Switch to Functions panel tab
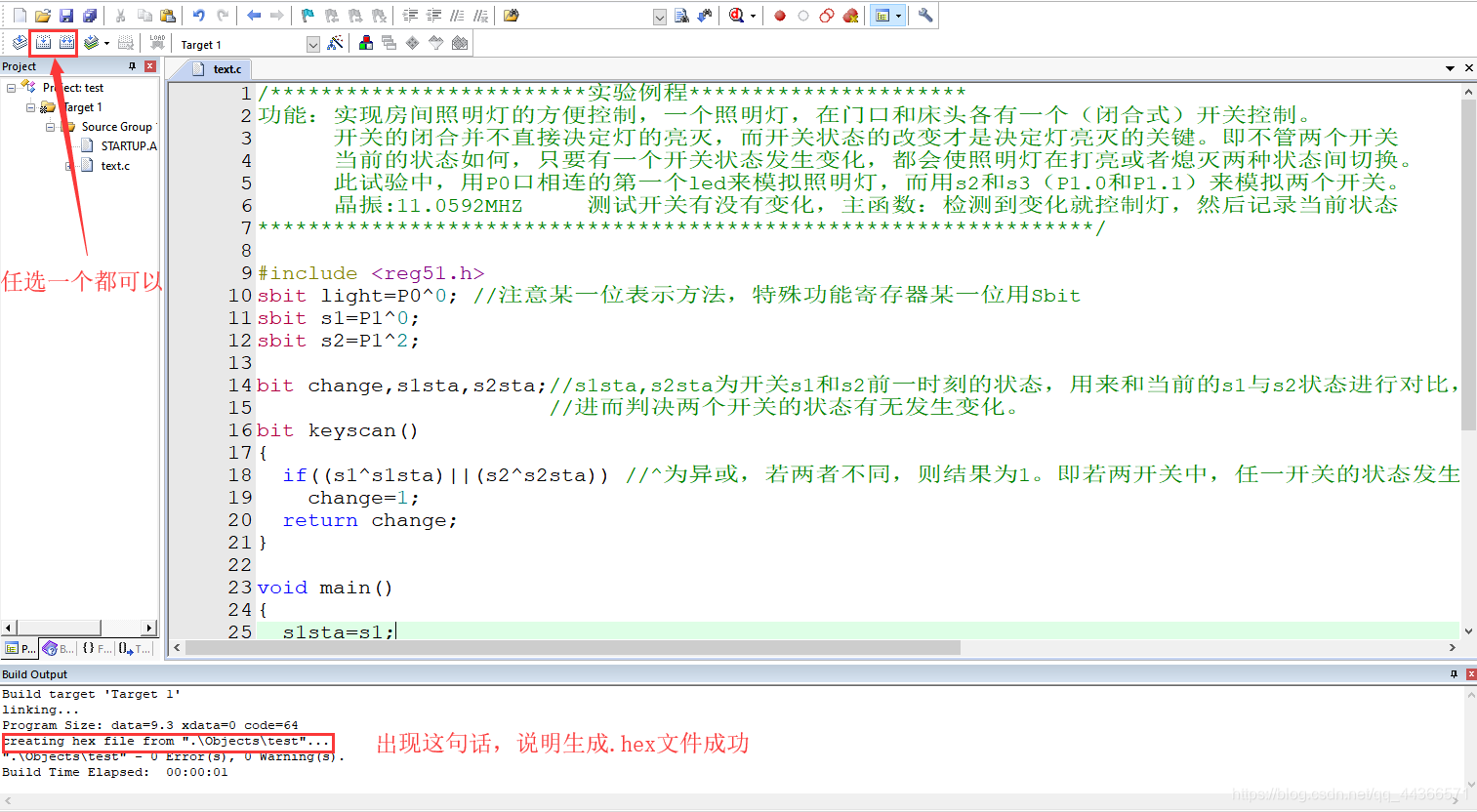Viewport: 1477px width, 812px height. pyautogui.click(x=96, y=648)
